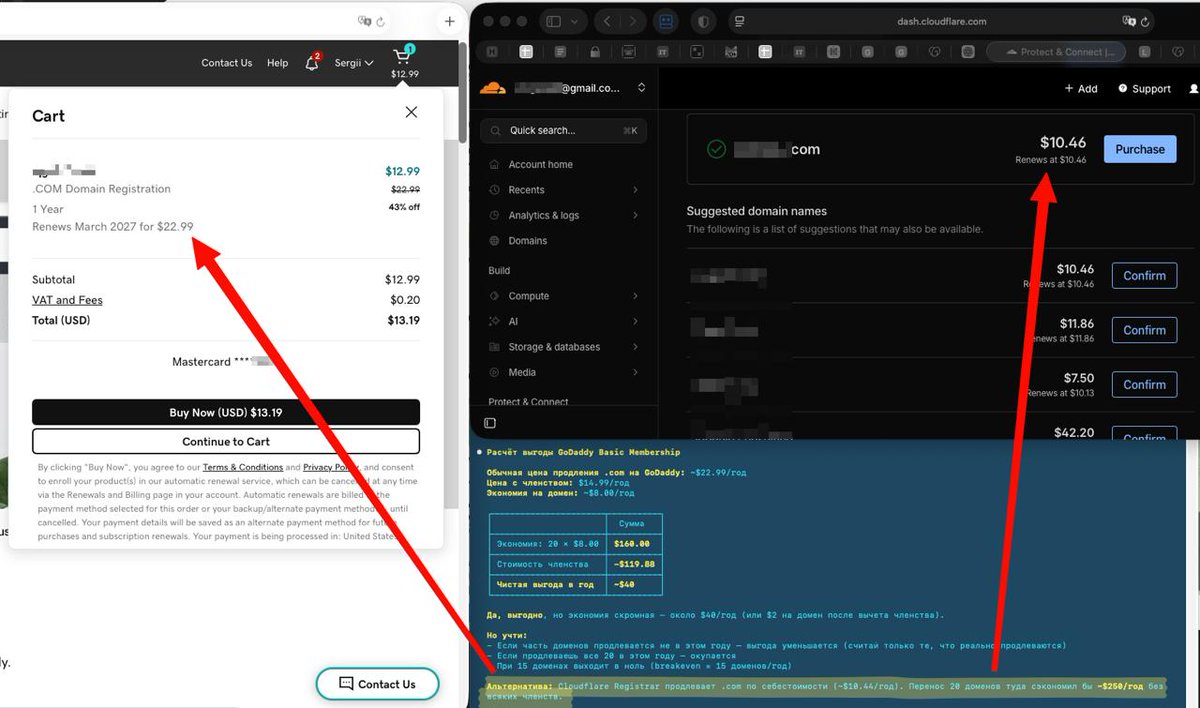
Task: Click '43% off' discount label
Action: coord(403,207)
